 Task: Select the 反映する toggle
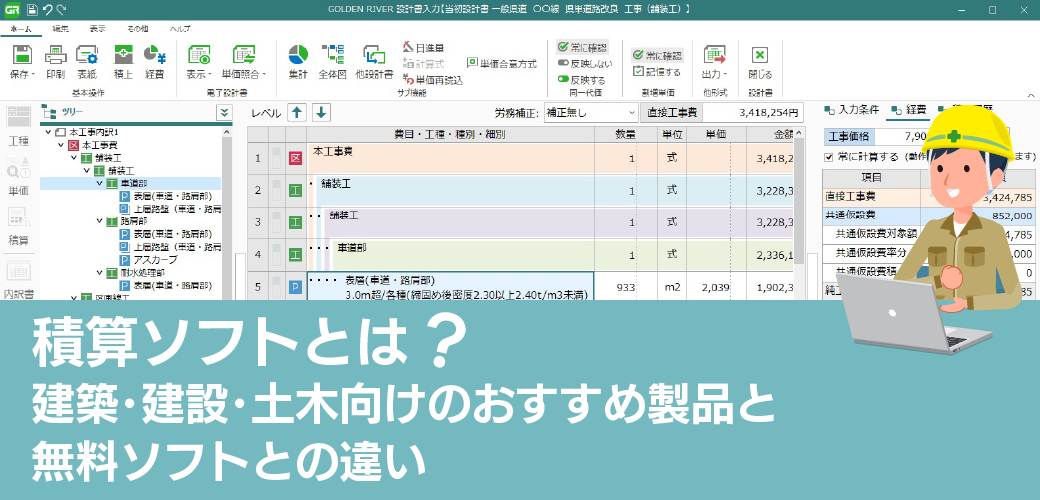(x=581, y=80)
